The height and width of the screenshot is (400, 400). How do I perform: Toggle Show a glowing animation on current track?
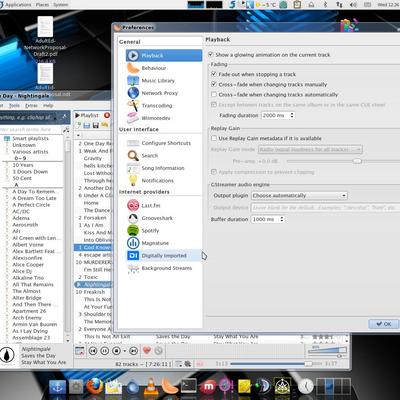tap(211, 54)
